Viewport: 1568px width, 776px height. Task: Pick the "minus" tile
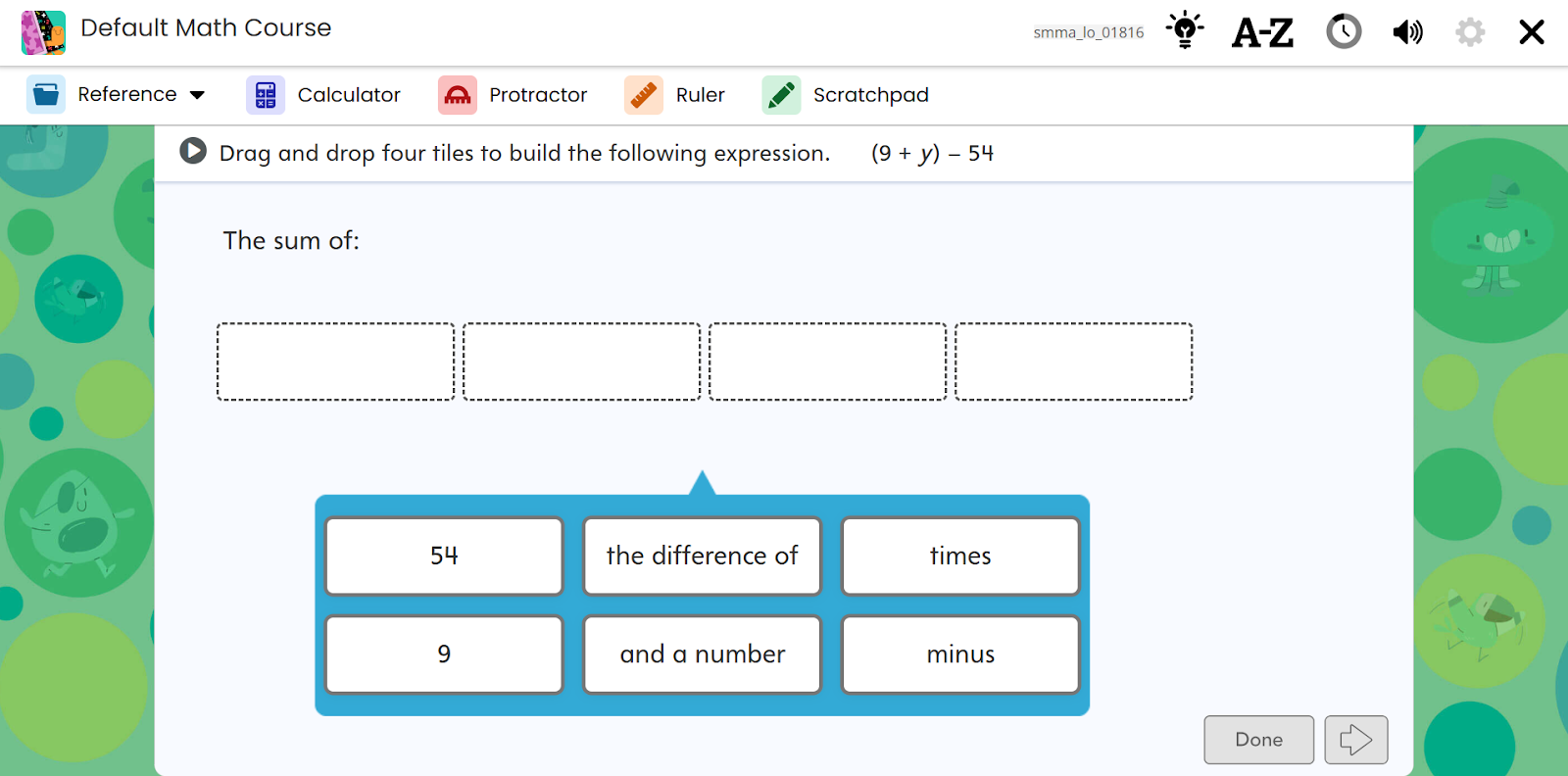point(960,654)
